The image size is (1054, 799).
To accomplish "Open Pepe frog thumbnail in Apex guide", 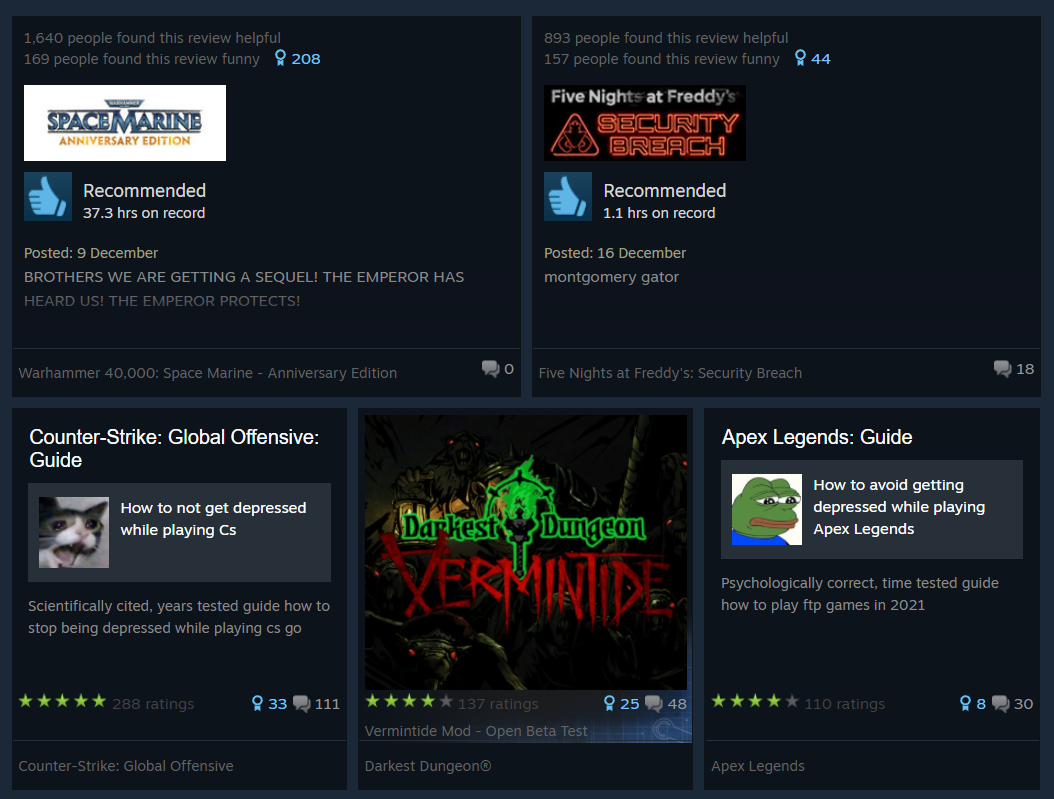I will (767, 509).
